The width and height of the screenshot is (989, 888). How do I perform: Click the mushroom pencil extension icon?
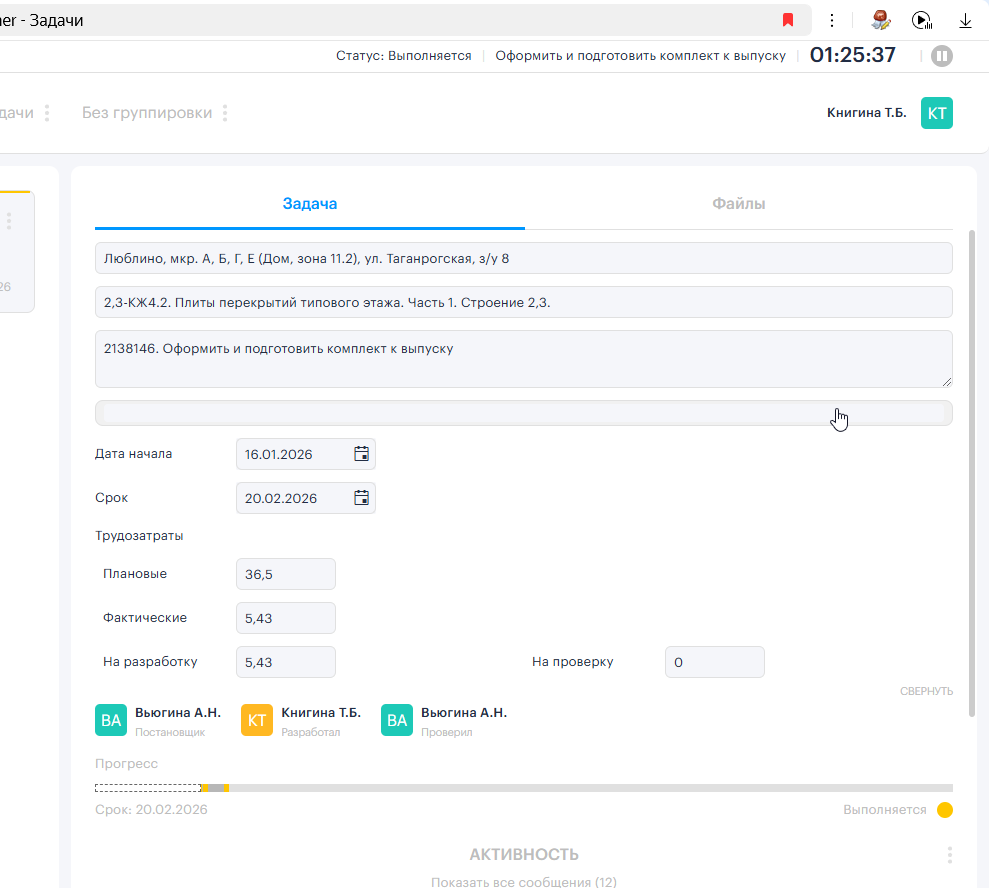(x=881, y=20)
